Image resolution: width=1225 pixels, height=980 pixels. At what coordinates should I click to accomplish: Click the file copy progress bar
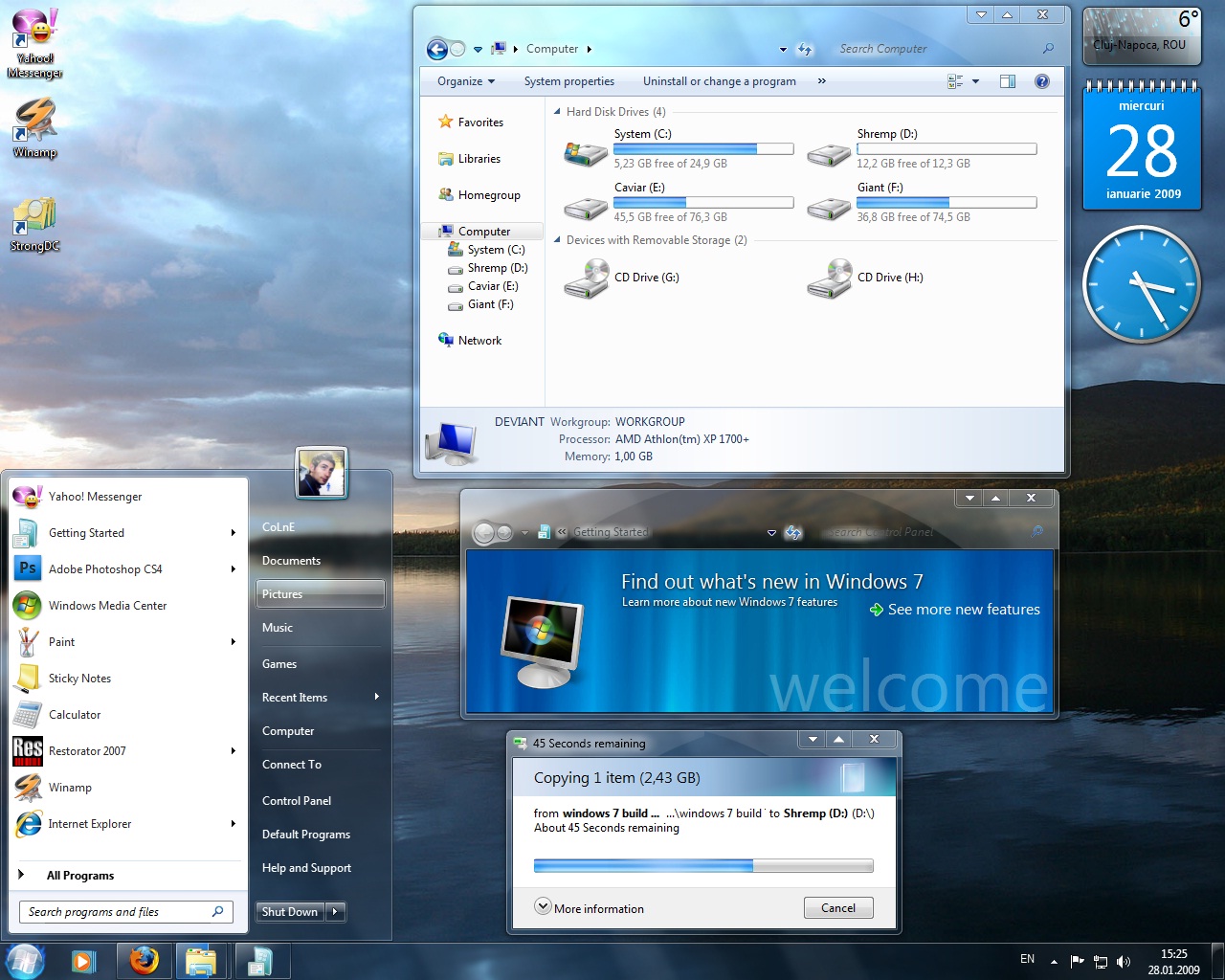pyautogui.click(x=702, y=866)
